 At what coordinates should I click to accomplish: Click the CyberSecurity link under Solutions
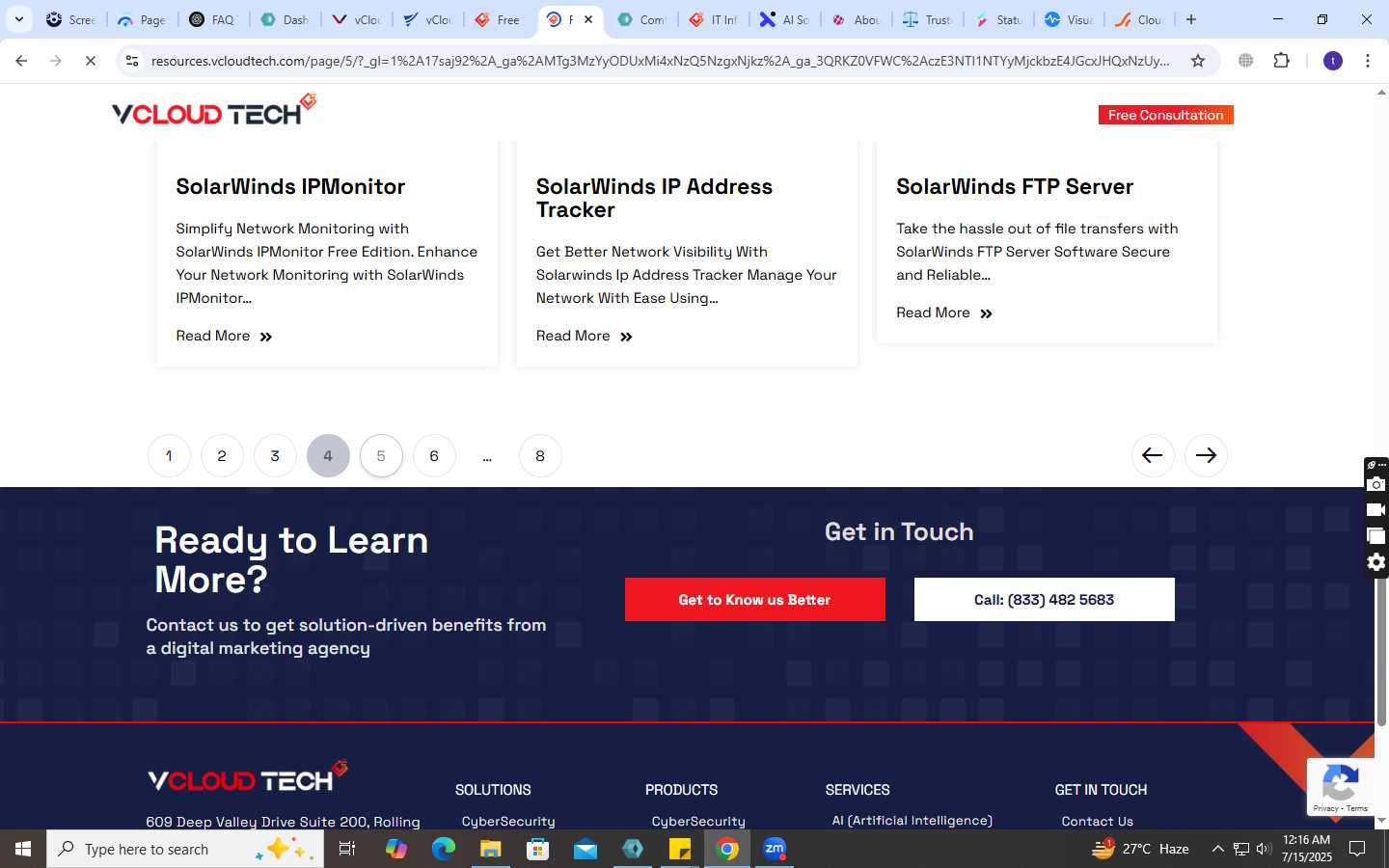[508, 821]
